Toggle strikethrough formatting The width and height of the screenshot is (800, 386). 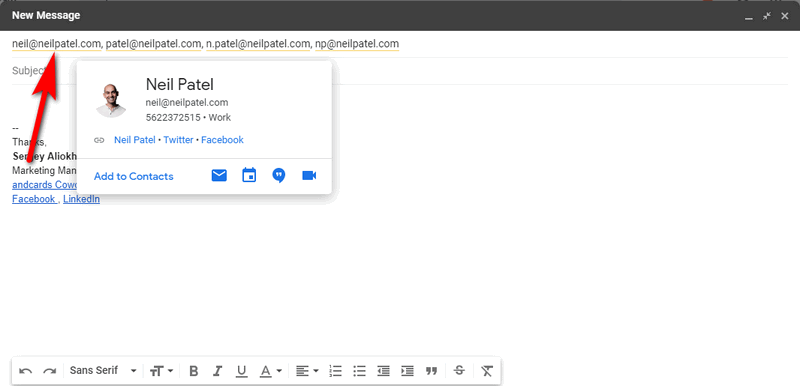pyautogui.click(x=459, y=370)
